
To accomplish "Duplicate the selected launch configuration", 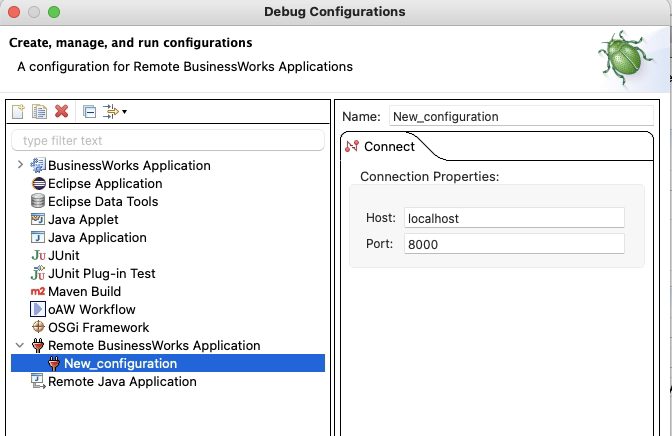I will pos(39,111).
